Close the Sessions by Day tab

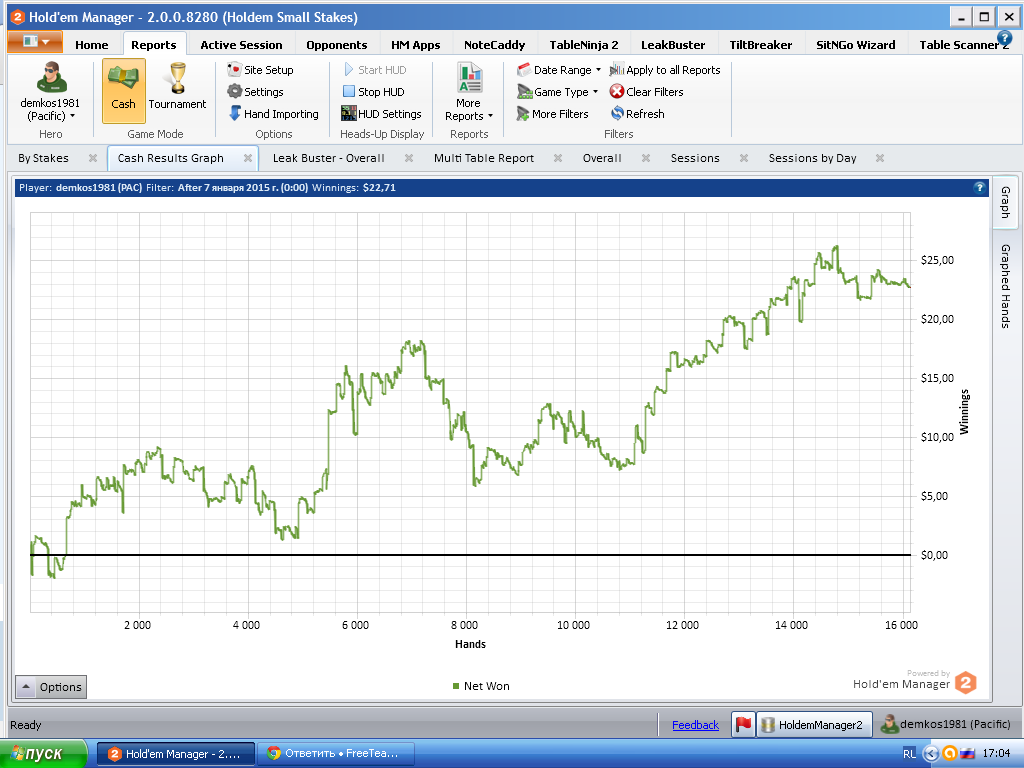click(x=880, y=158)
